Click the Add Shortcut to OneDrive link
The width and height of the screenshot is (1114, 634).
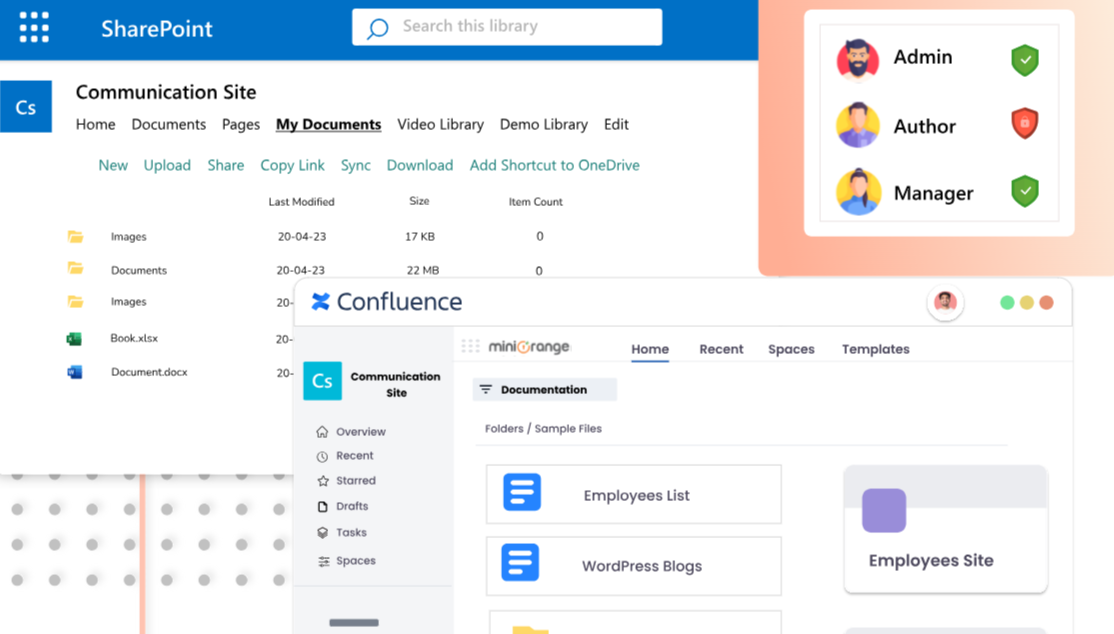pyautogui.click(x=554, y=165)
